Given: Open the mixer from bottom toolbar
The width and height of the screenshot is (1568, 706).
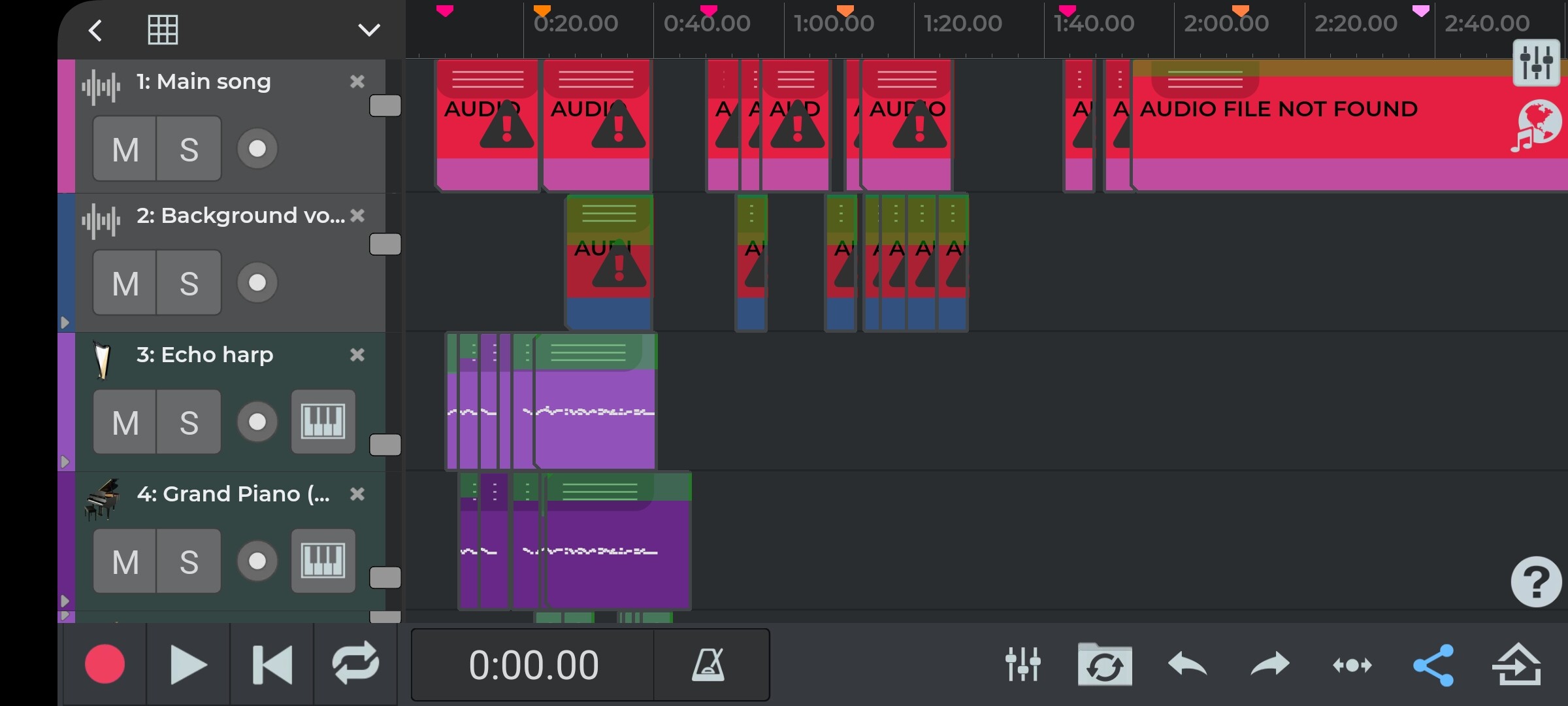Looking at the screenshot, I should [x=1022, y=664].
